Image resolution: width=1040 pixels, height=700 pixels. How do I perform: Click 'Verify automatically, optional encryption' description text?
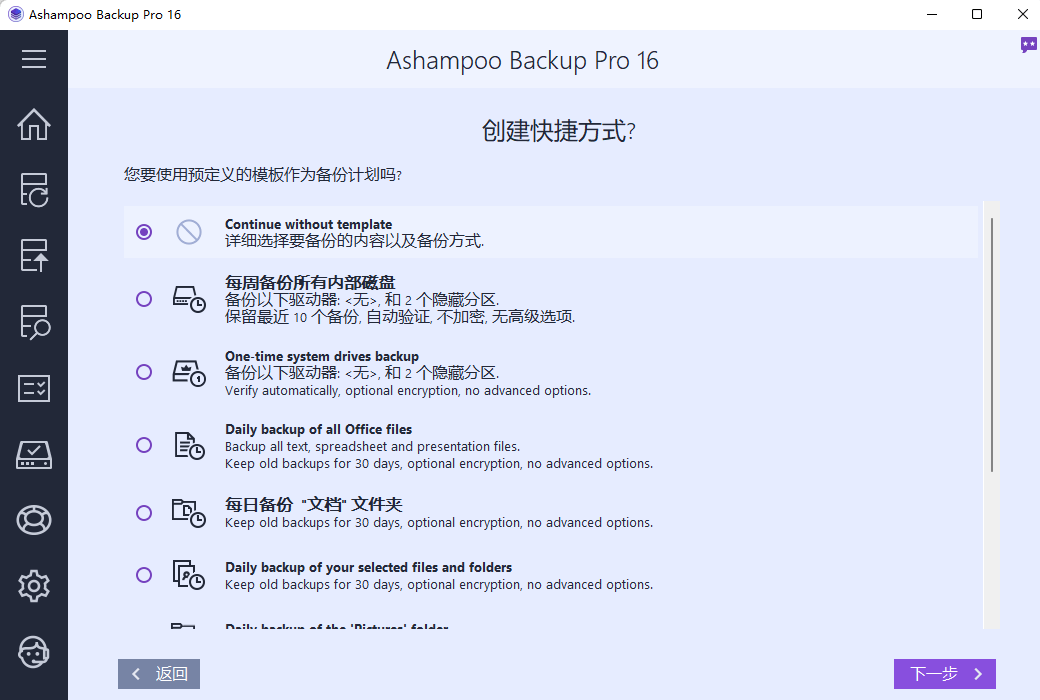408,391
